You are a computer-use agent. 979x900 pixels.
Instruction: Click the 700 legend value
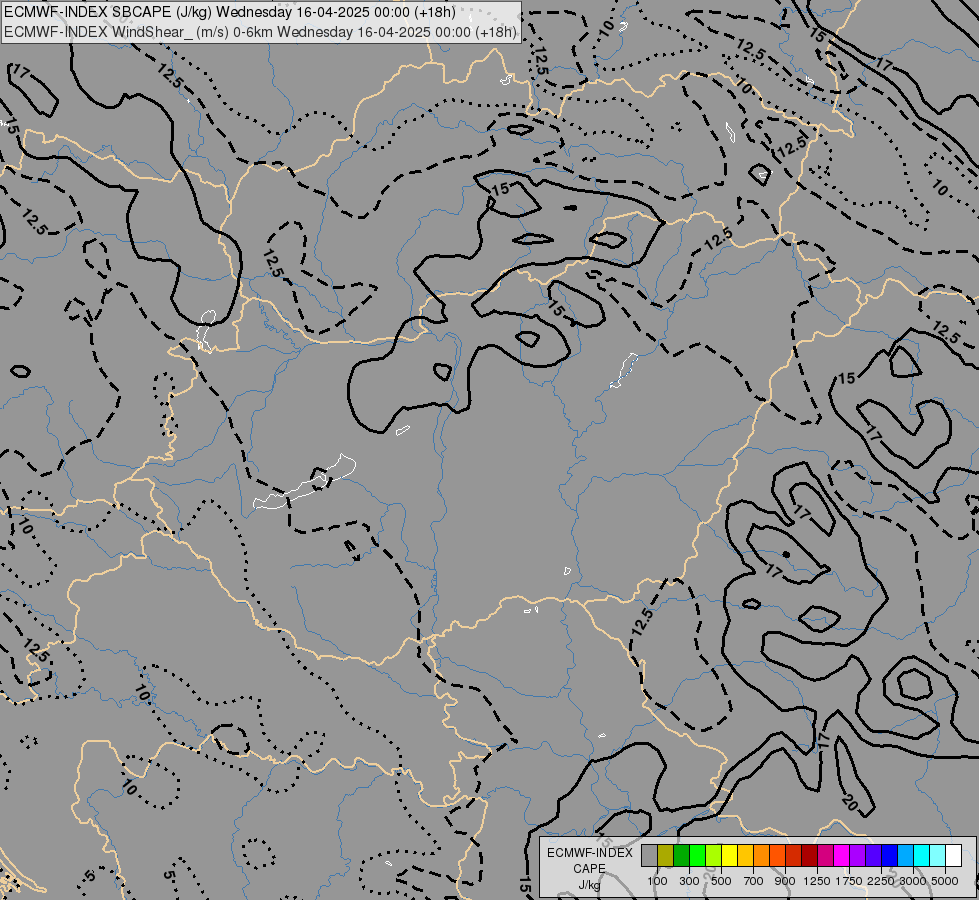pyautogui.click(x=754, y=881)
